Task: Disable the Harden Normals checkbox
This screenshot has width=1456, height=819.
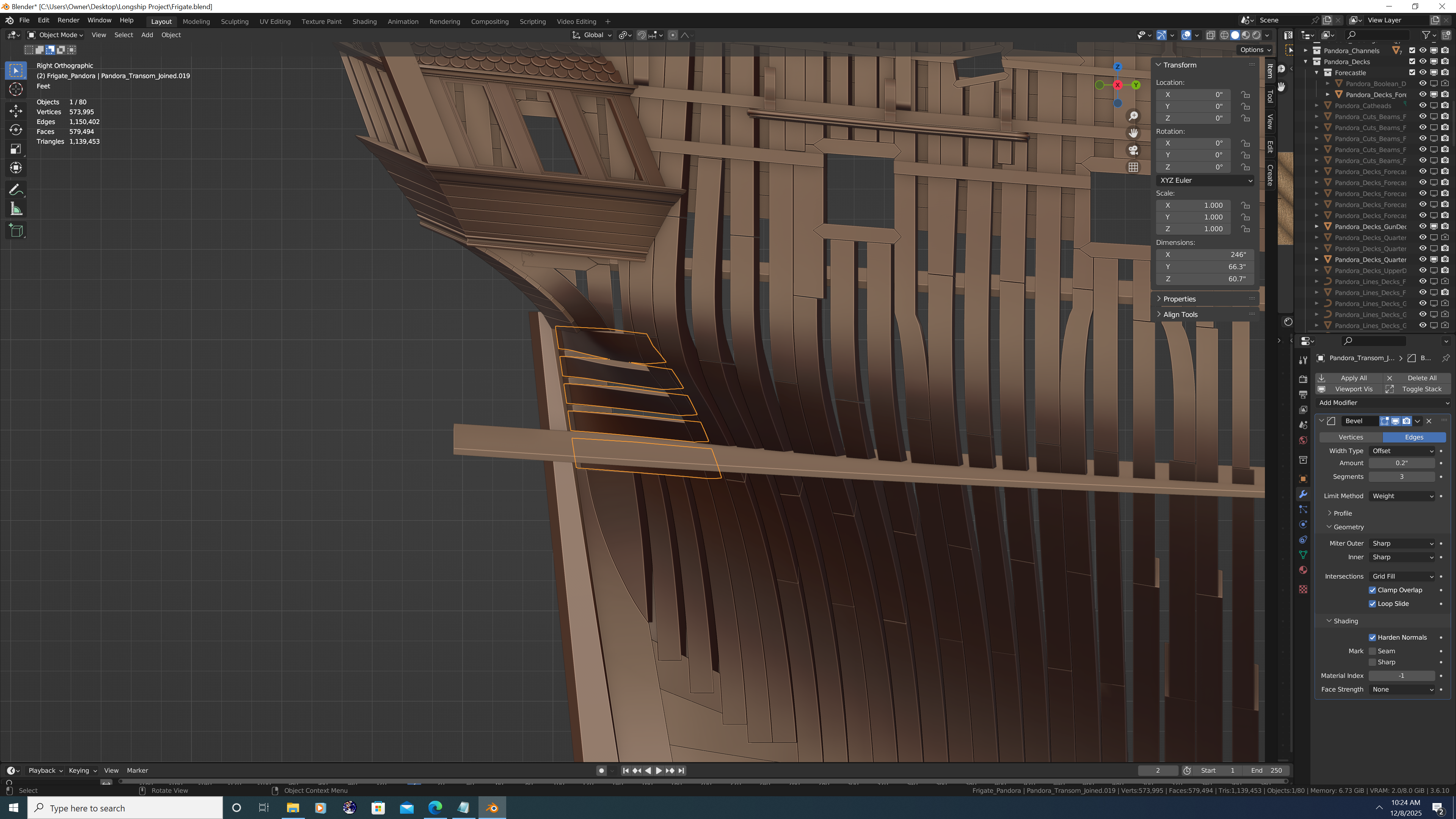Action: click(1372, 637)
